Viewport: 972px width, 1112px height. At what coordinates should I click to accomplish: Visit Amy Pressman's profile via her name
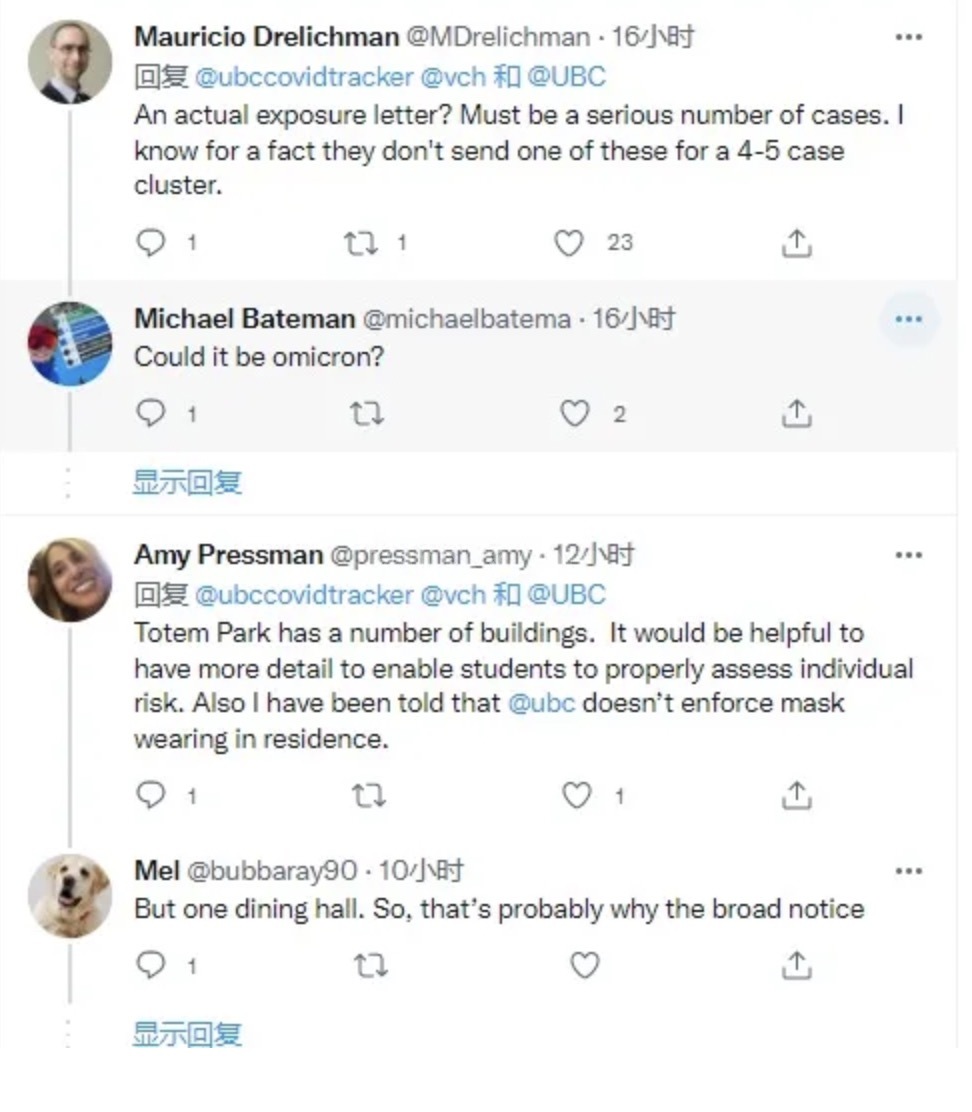[x=228, y=555]
